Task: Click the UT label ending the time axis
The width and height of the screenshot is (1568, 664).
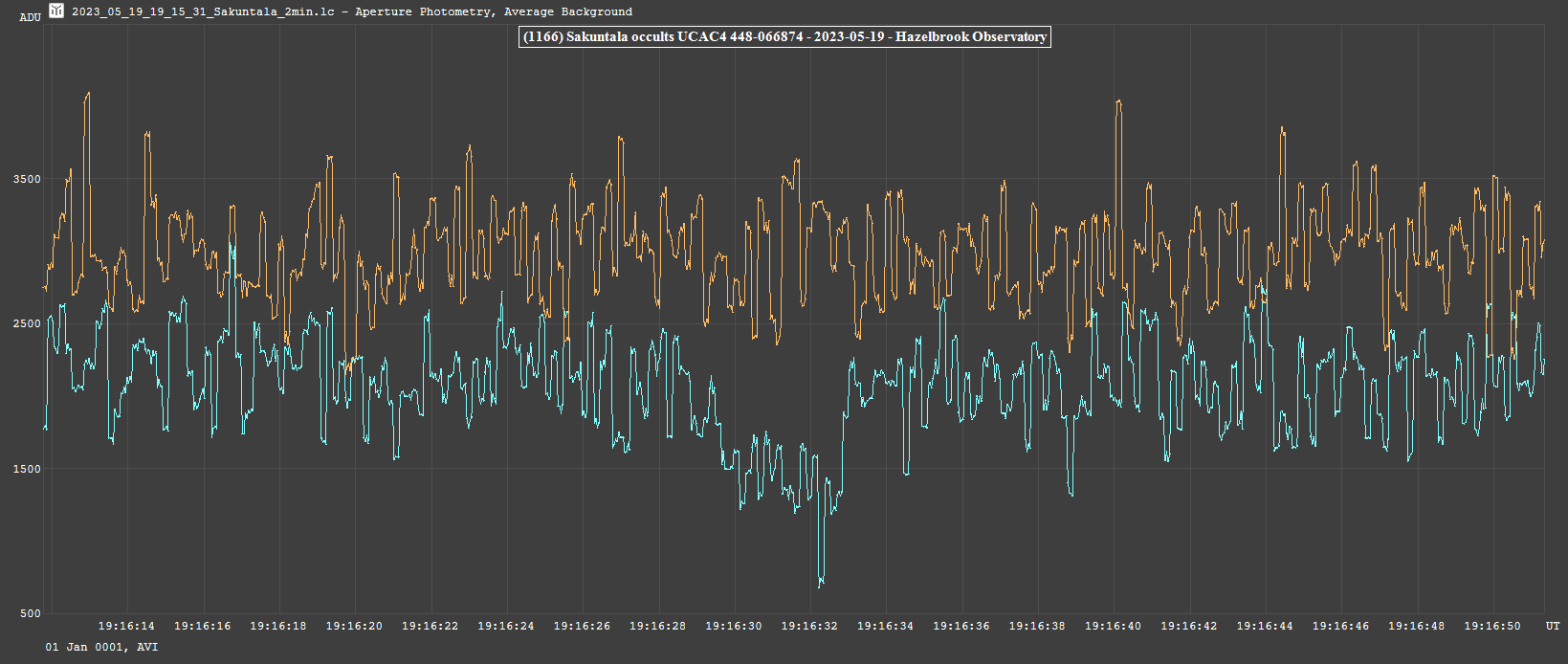Action: pyautogui.click(x=1553, y=626)
